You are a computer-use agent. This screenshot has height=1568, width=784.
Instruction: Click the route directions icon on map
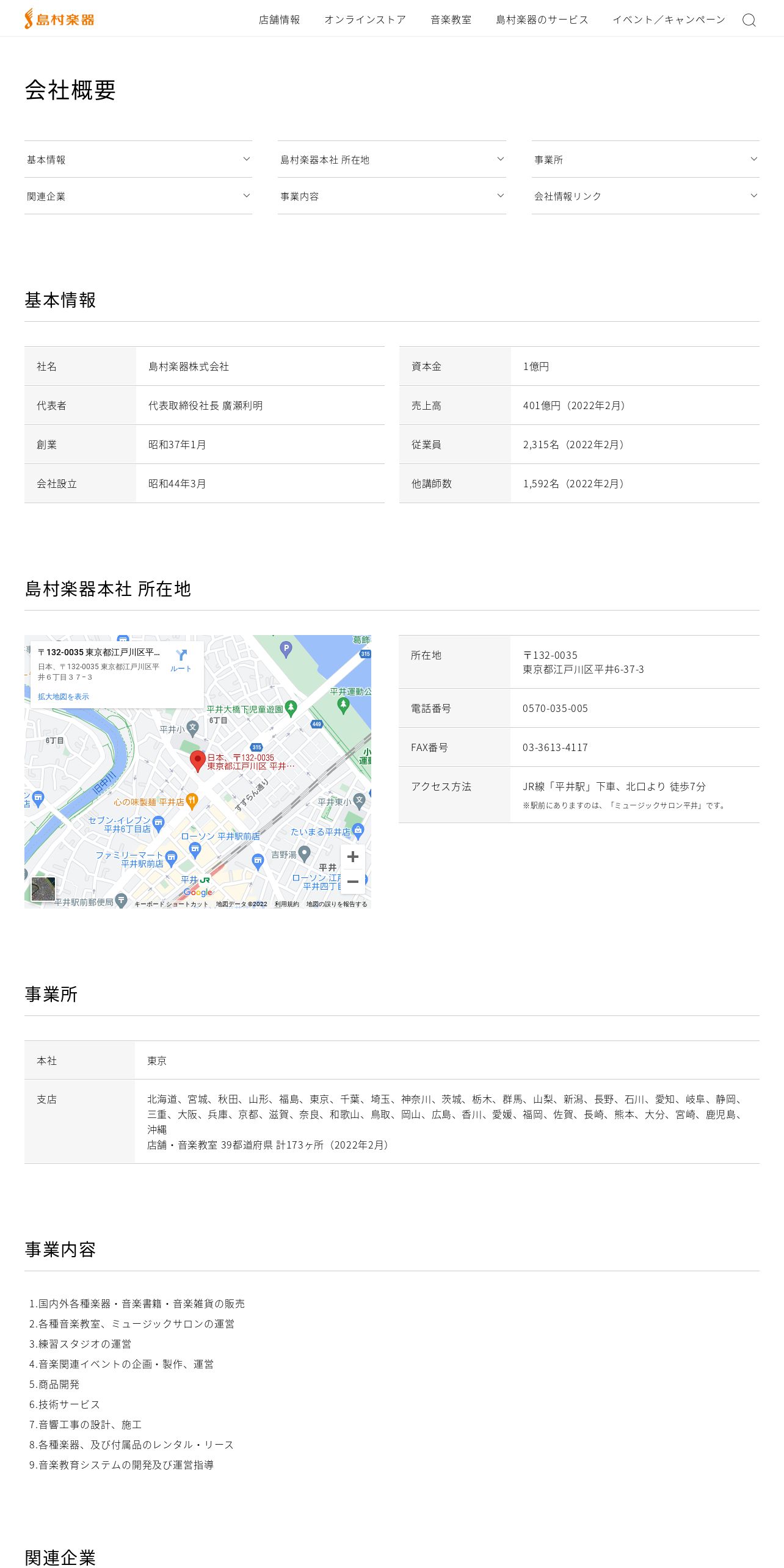pyautogui.click(x=181, y=655)
